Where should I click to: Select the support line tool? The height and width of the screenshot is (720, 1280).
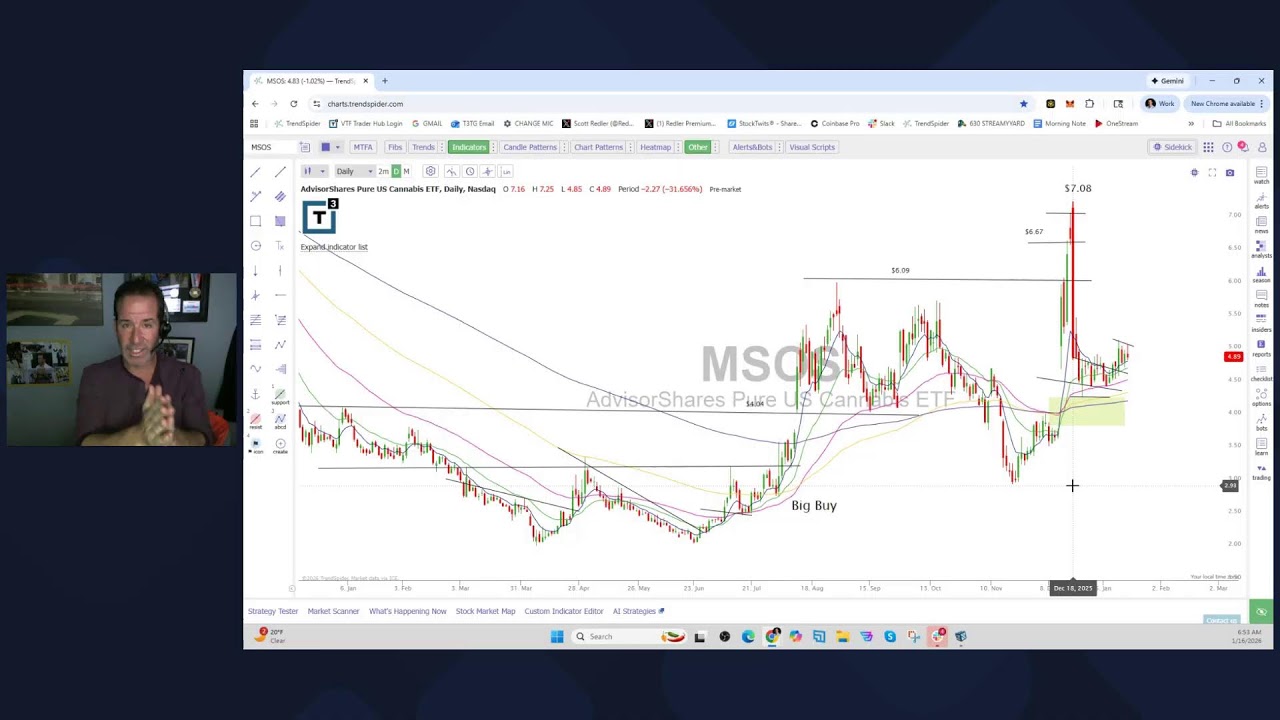[x=280, y=397]
